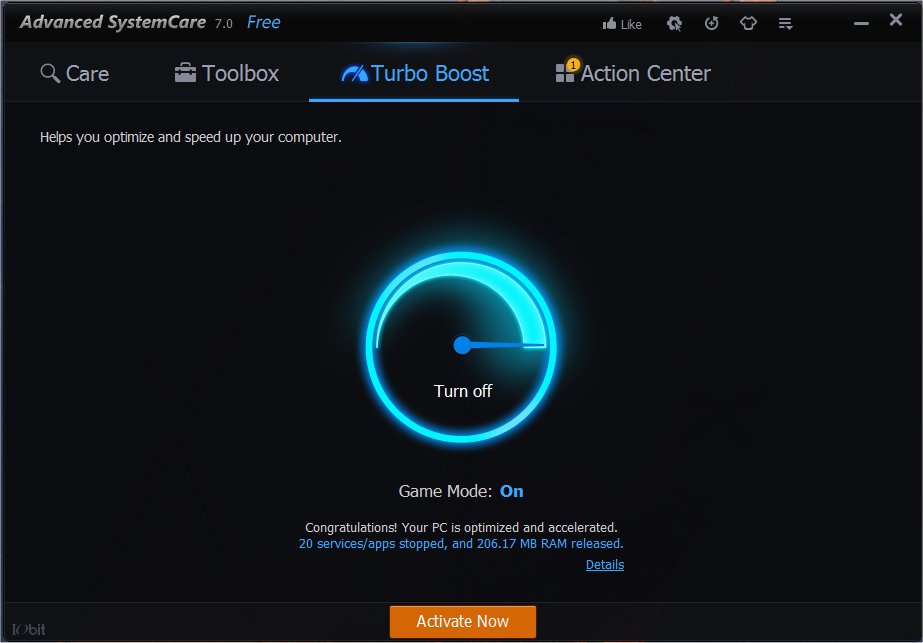Open the more options menu icon
Viewport: 923px width, 643px height.
pos(785,24)
